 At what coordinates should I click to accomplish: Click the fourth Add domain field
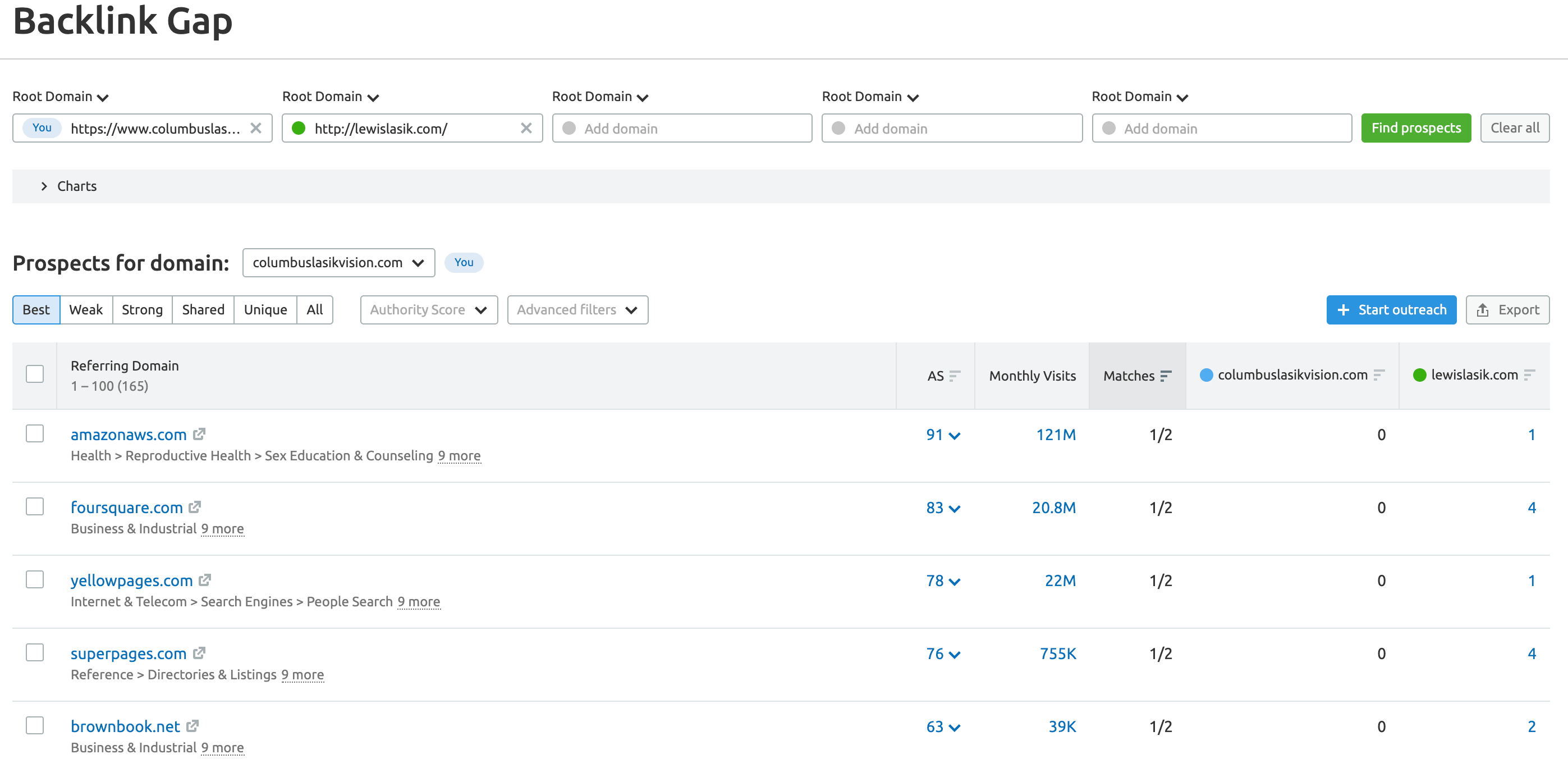click(952, 129)
